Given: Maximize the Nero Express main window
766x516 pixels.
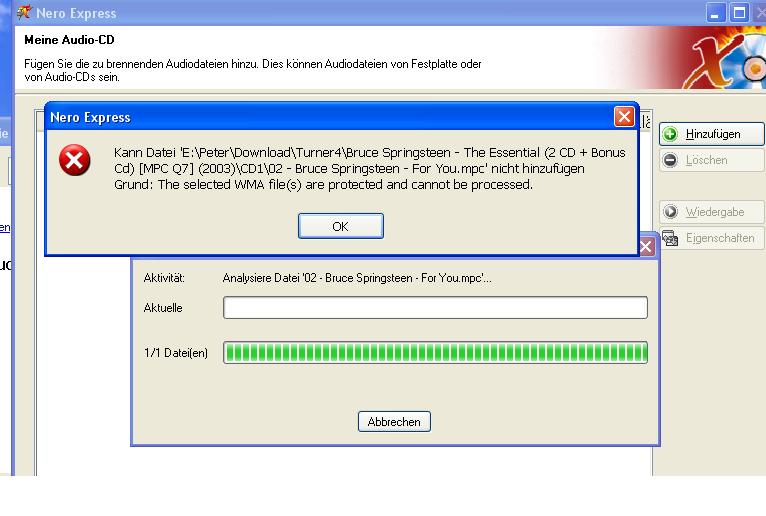Looking at the screenshot, I should click(739, 13).
